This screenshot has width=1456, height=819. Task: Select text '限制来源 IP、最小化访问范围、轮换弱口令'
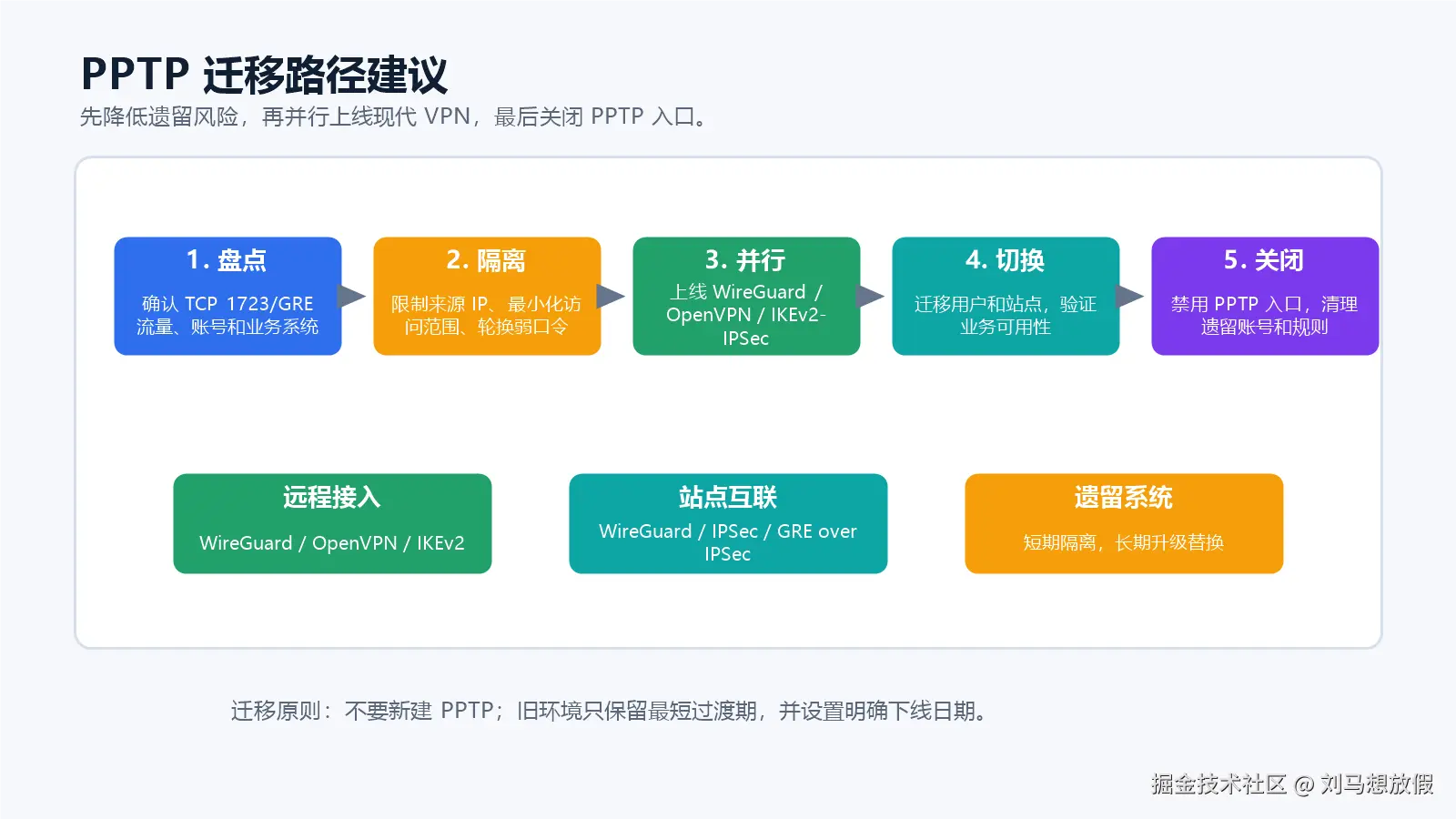pos(486,315)
